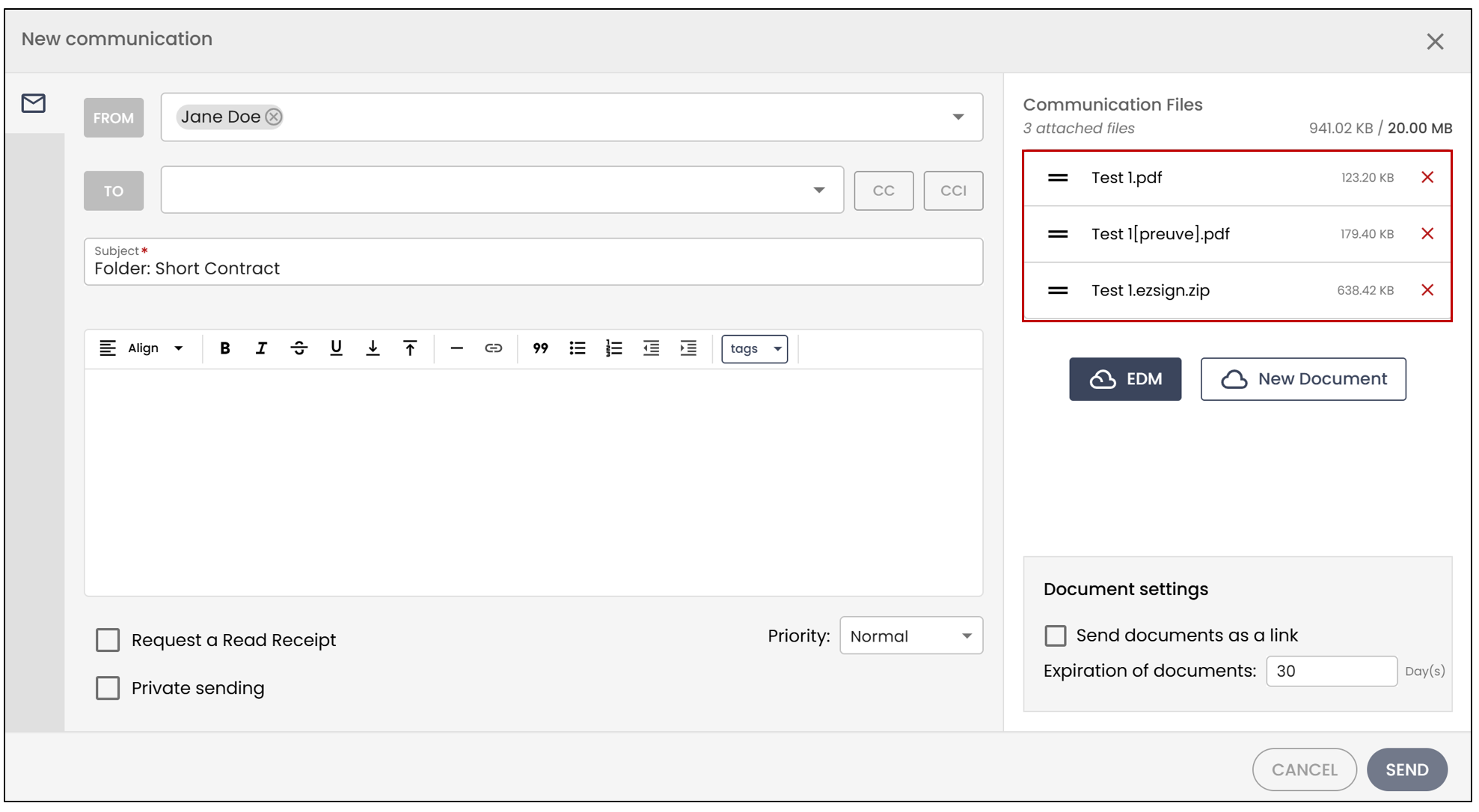Insert a blockquote

[540, 348]
